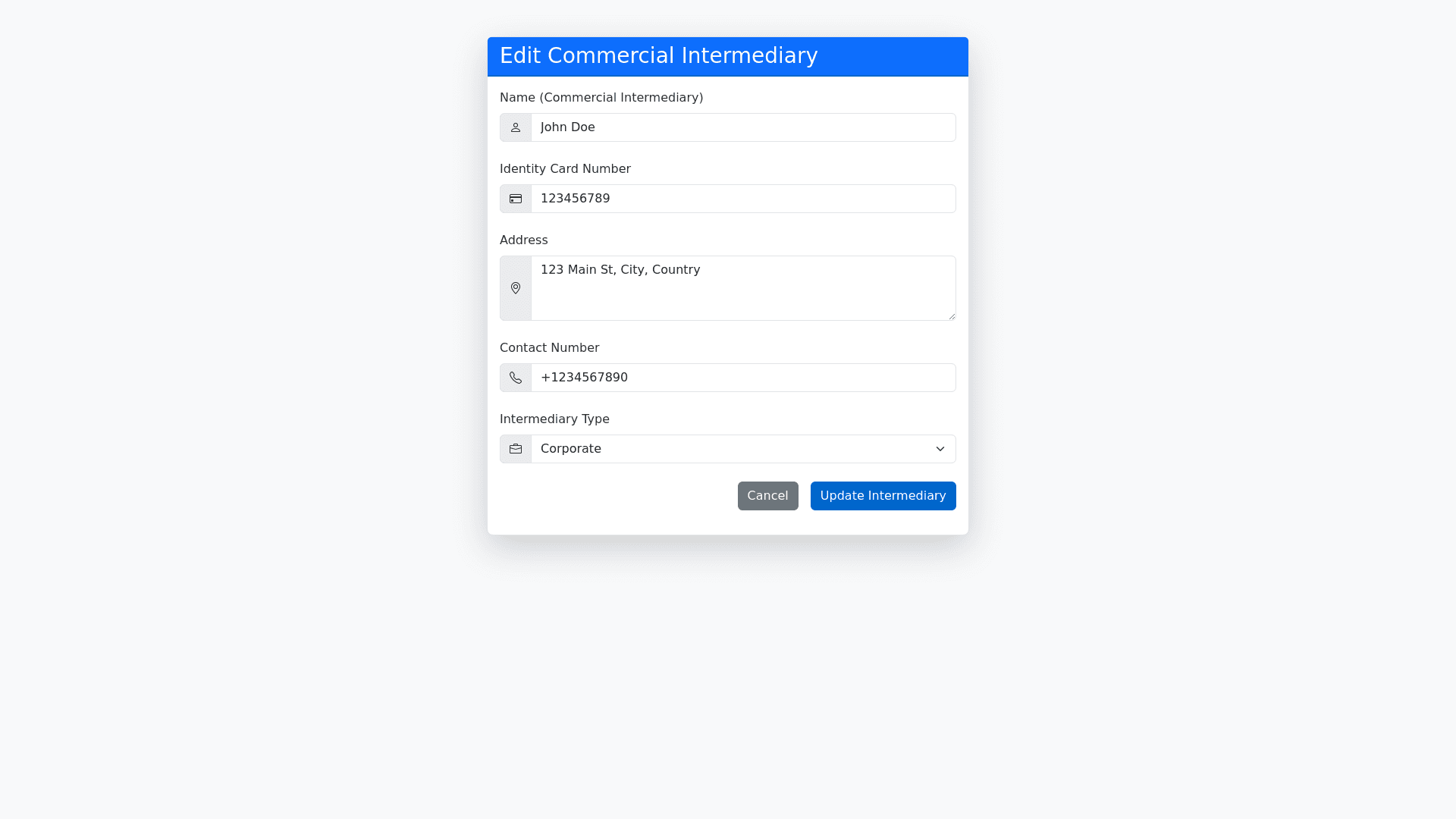Click the "Identity Card Number" label
This screenshot has height=819, width=1456.
[x=565, y=169]
